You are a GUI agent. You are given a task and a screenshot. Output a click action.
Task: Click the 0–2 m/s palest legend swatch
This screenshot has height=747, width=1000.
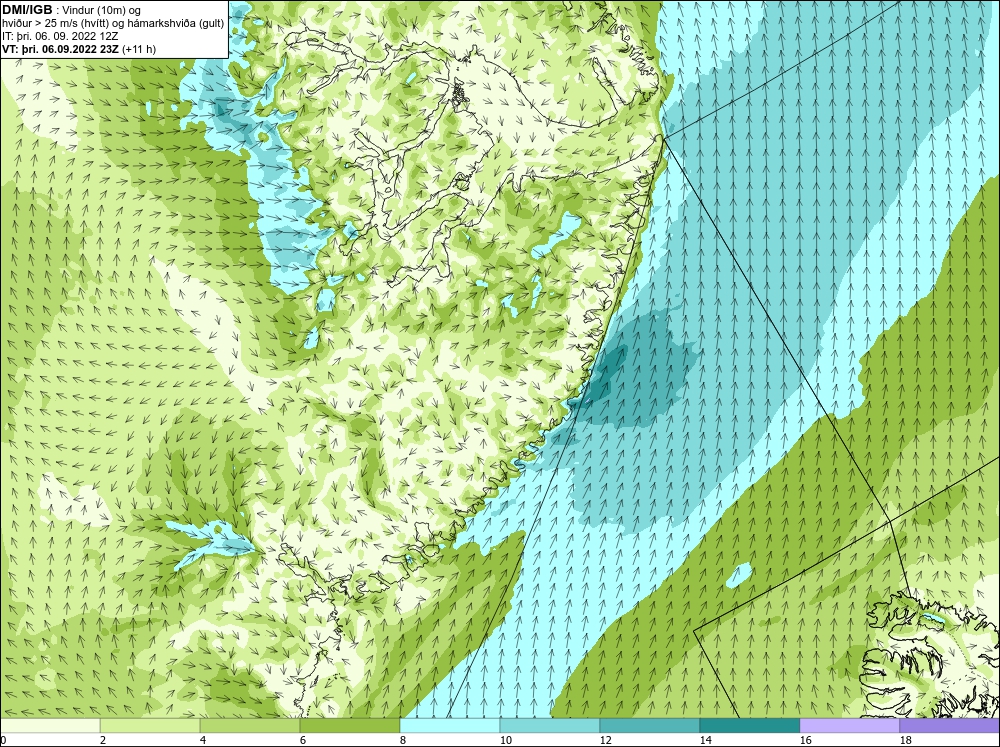pos(50,726)
